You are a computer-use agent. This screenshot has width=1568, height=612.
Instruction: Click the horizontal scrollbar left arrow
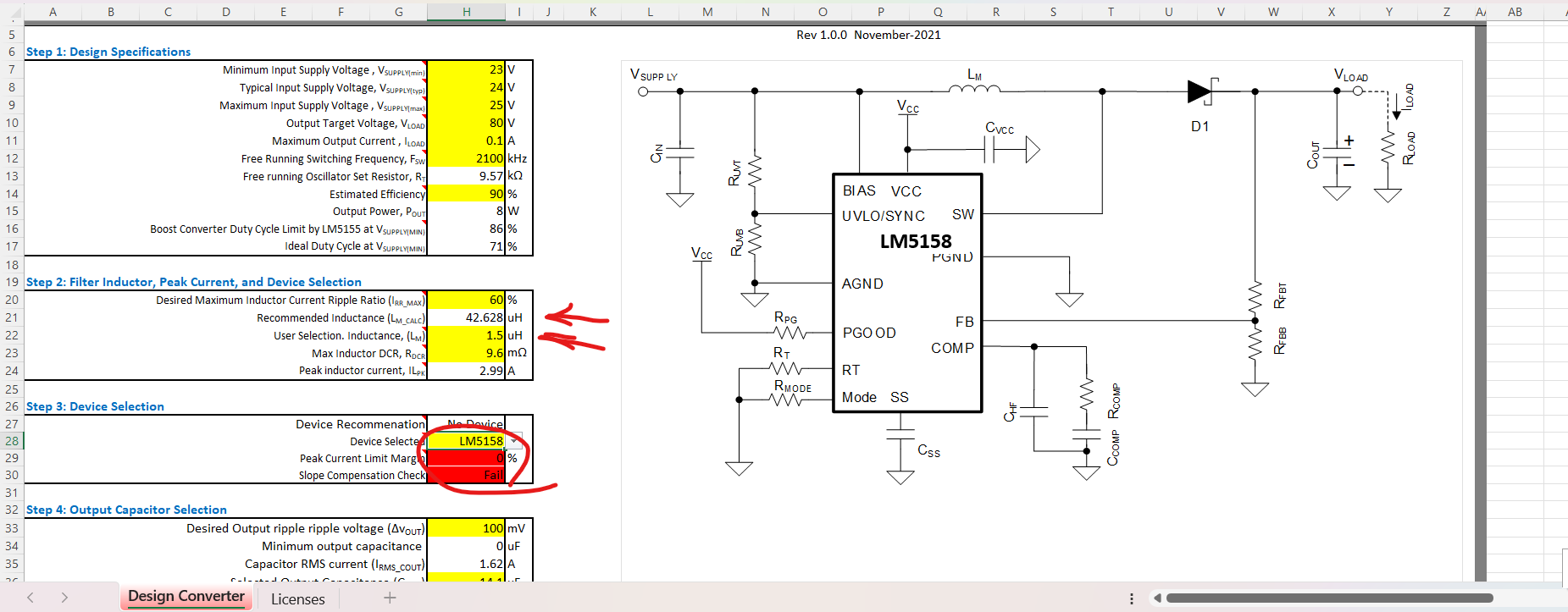coord(1157,598)
